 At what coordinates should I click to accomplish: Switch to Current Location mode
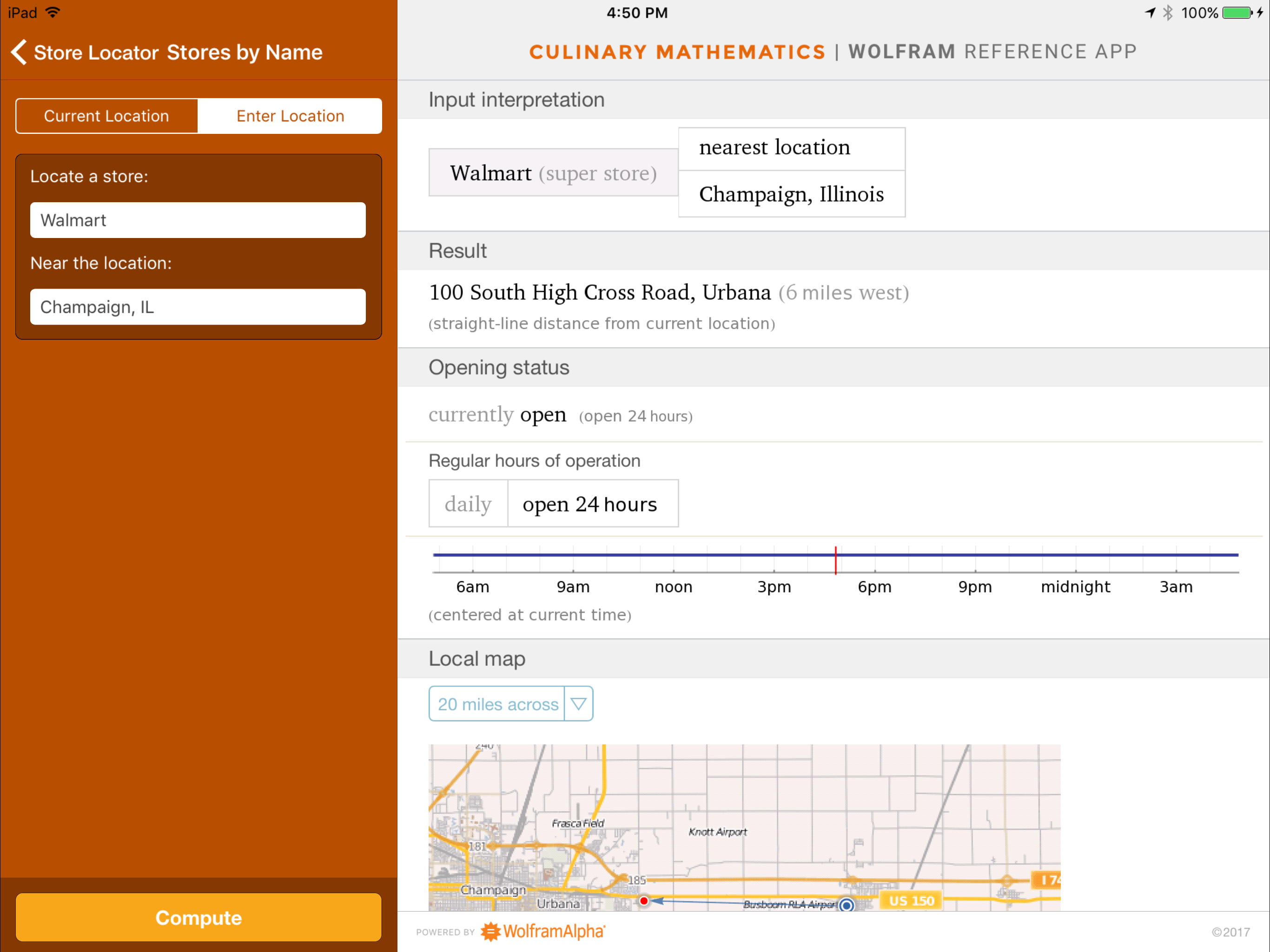(107, 116)
